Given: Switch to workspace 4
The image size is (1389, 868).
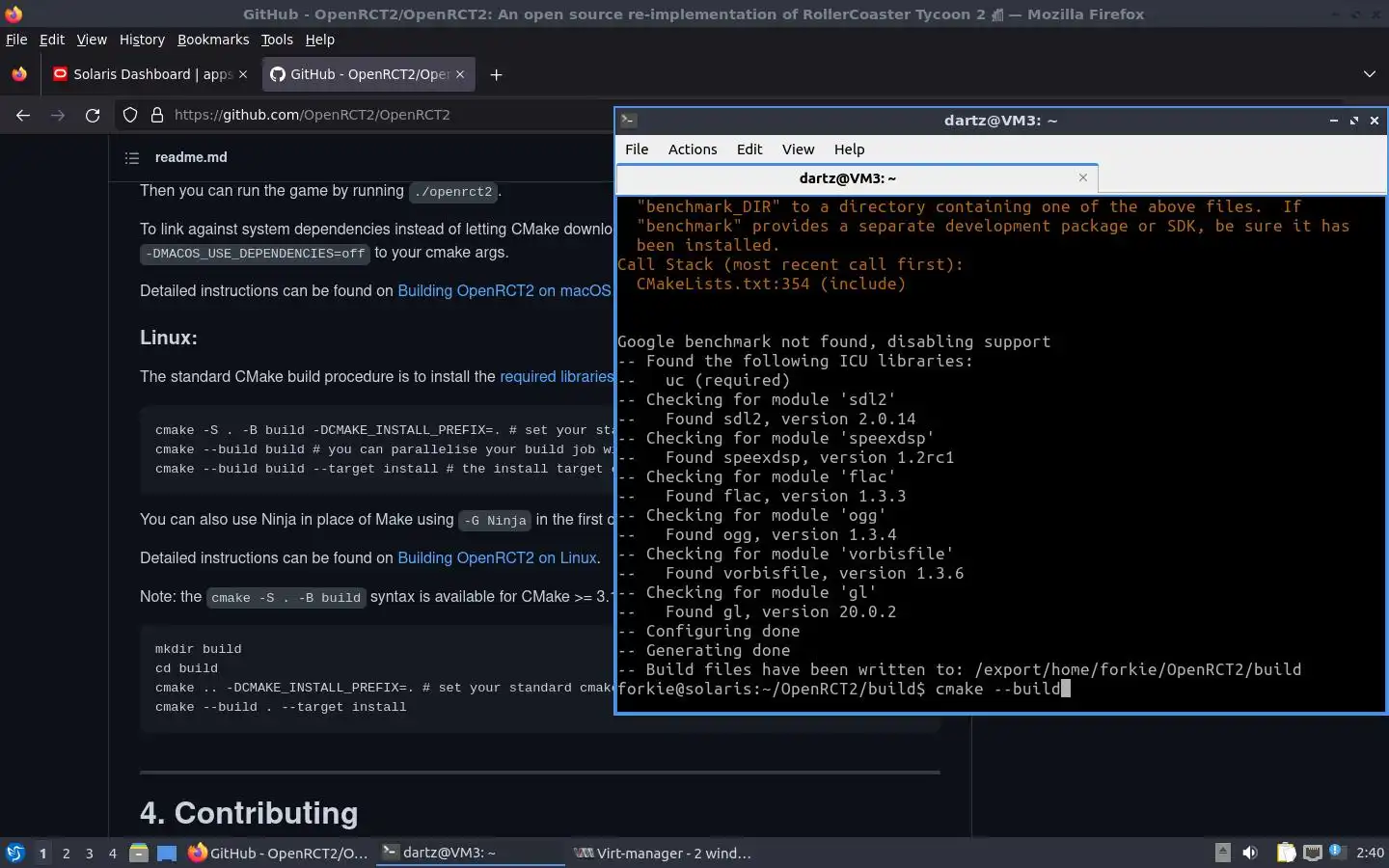Looking at the screenshot, I should coord(113,853).
